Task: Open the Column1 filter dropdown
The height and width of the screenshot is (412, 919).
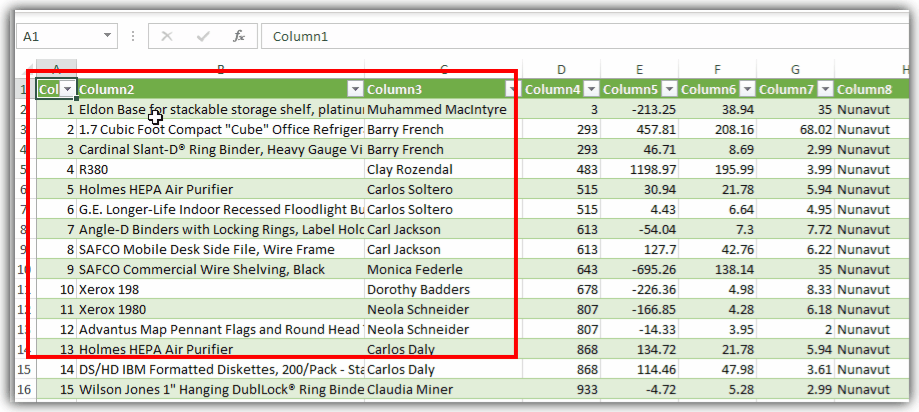Action: coord(69,89)
